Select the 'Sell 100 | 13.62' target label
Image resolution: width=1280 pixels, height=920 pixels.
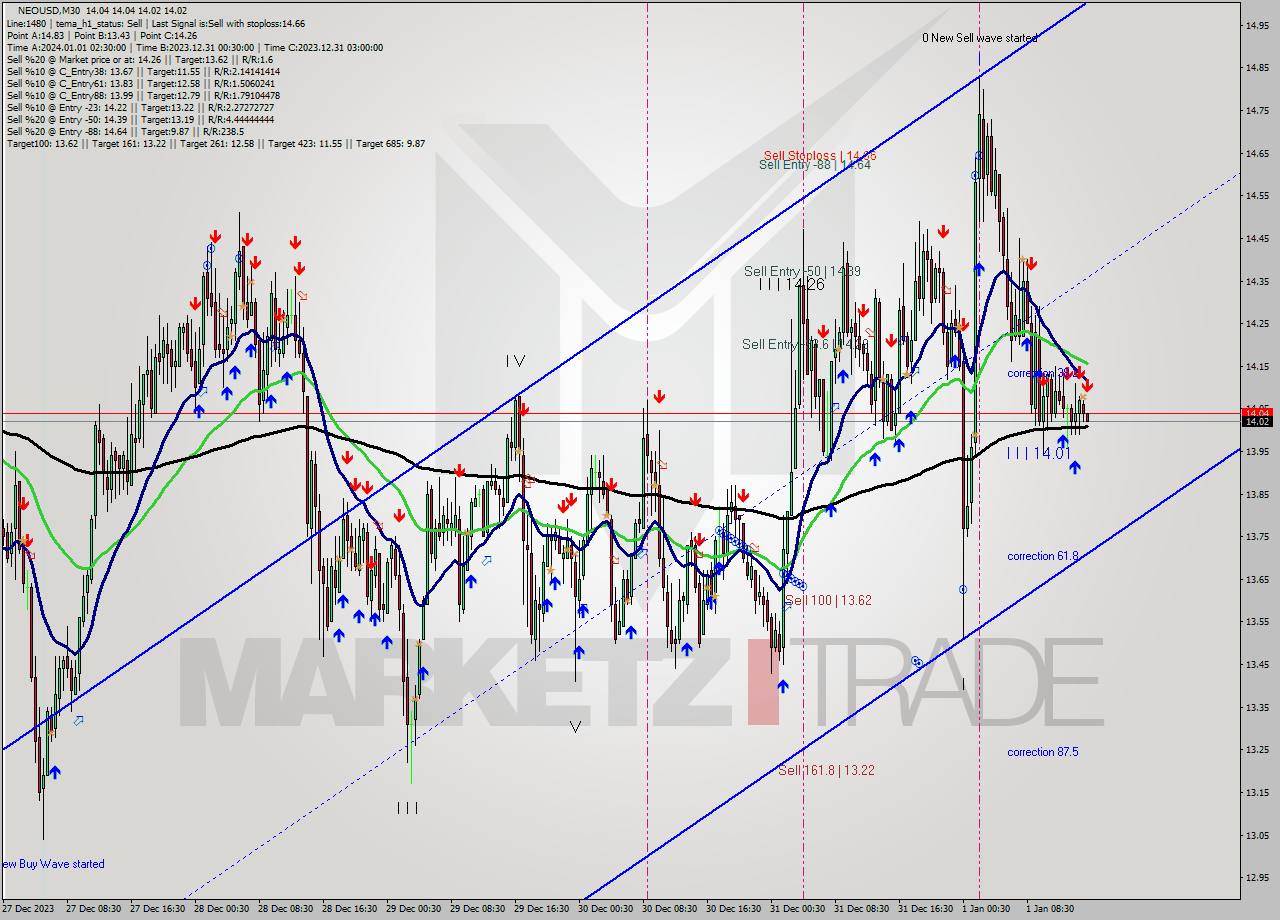pos(828,601)
